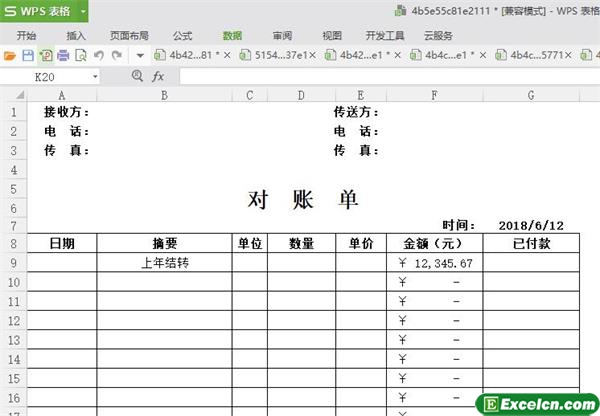Image resolution: width=600 pixels, height=416 pixels.
Task: Switch to document tab 5154...37e1
Action: coord(274,55)
